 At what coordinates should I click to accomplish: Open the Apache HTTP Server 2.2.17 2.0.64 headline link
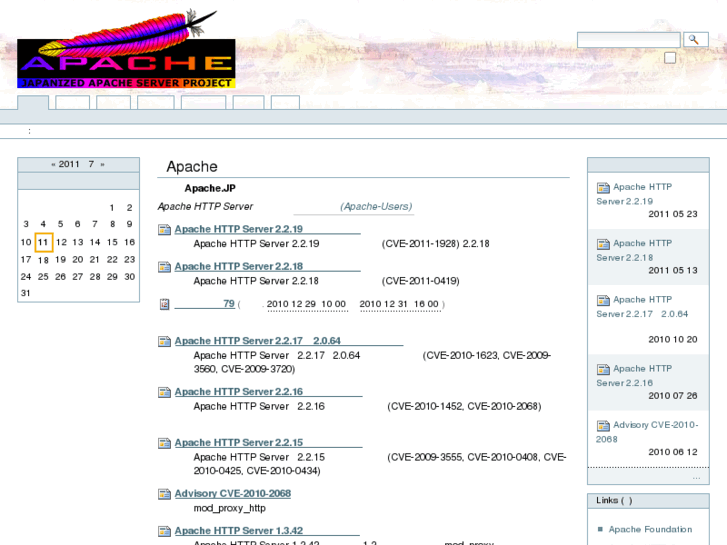(x=288, y=340)
